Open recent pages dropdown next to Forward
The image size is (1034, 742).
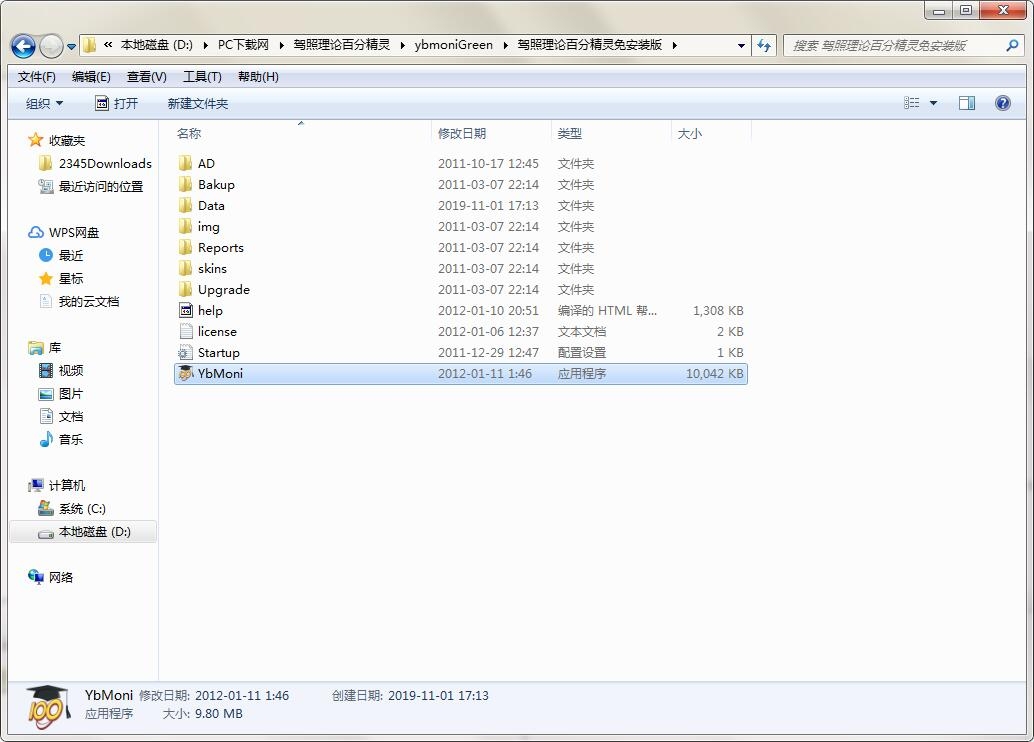click(71, 46)
